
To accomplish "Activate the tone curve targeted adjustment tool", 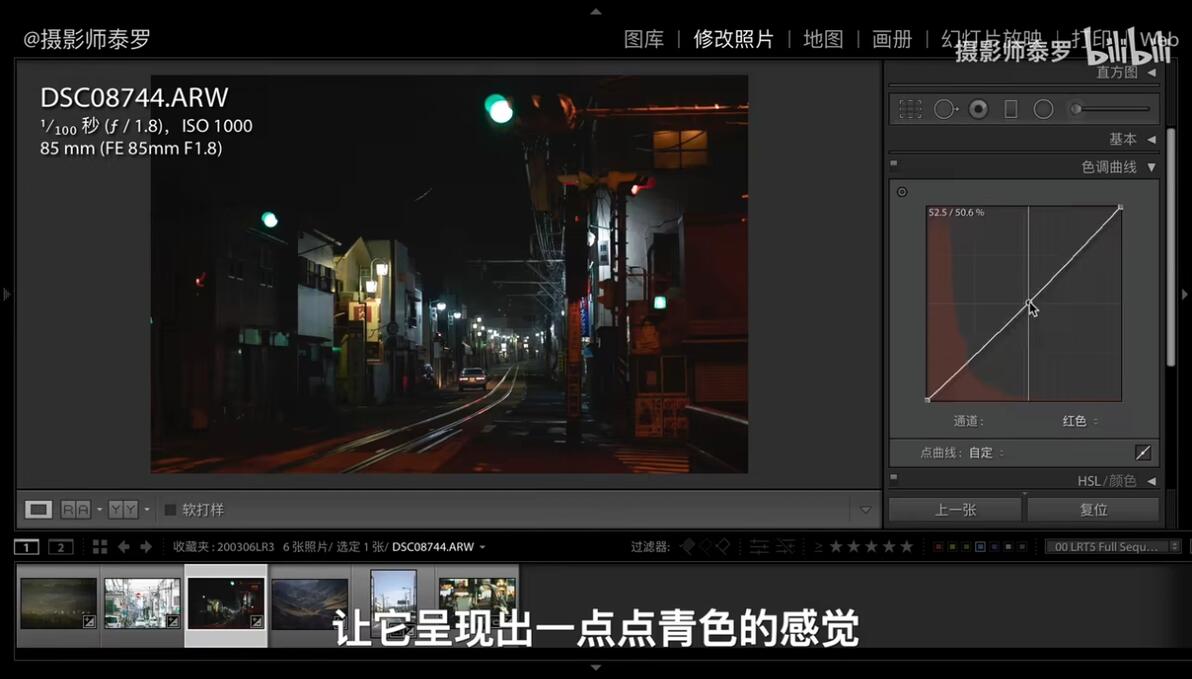I will 902,192.
